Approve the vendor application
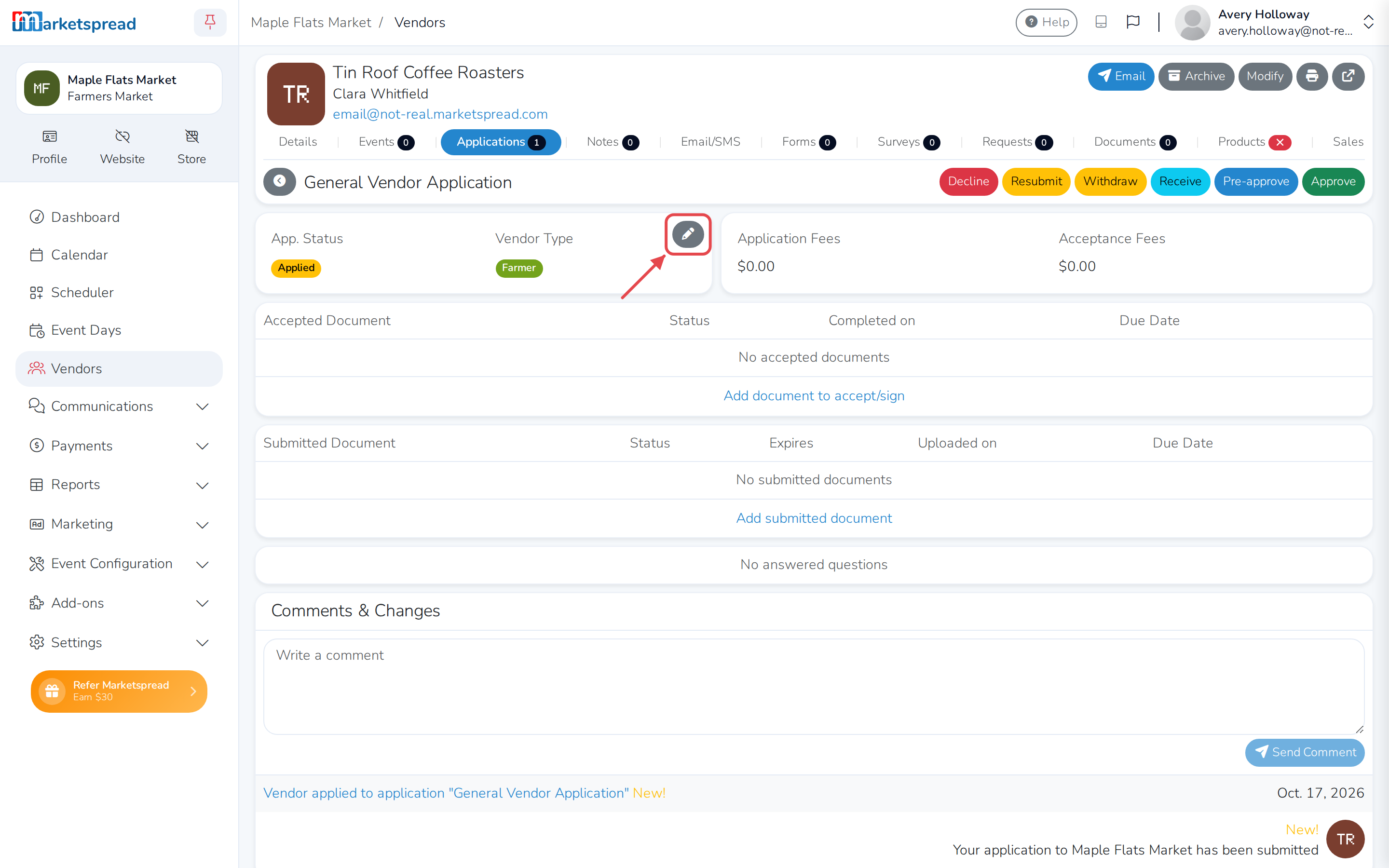Viewport: 1389px width, 868px height. (x=1333, y=181)
